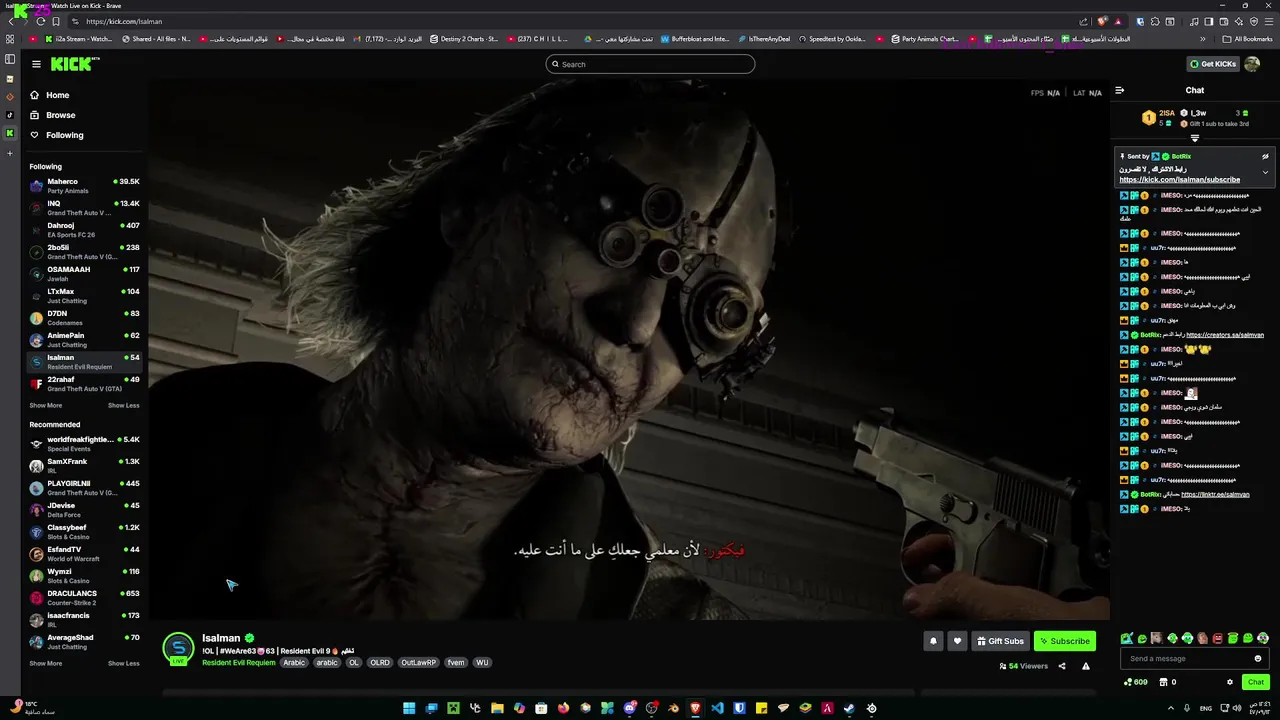
Task: Show Less under Recommended list
Action: 124,663
